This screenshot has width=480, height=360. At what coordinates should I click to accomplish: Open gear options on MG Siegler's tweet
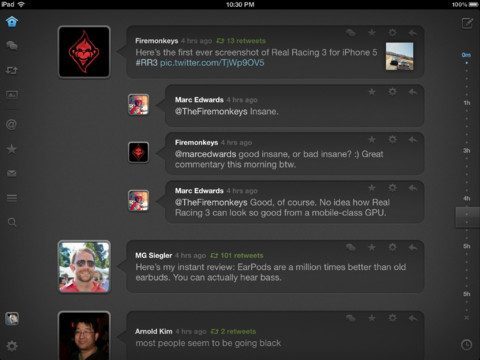pyautogui.click(x=392, y=247)
